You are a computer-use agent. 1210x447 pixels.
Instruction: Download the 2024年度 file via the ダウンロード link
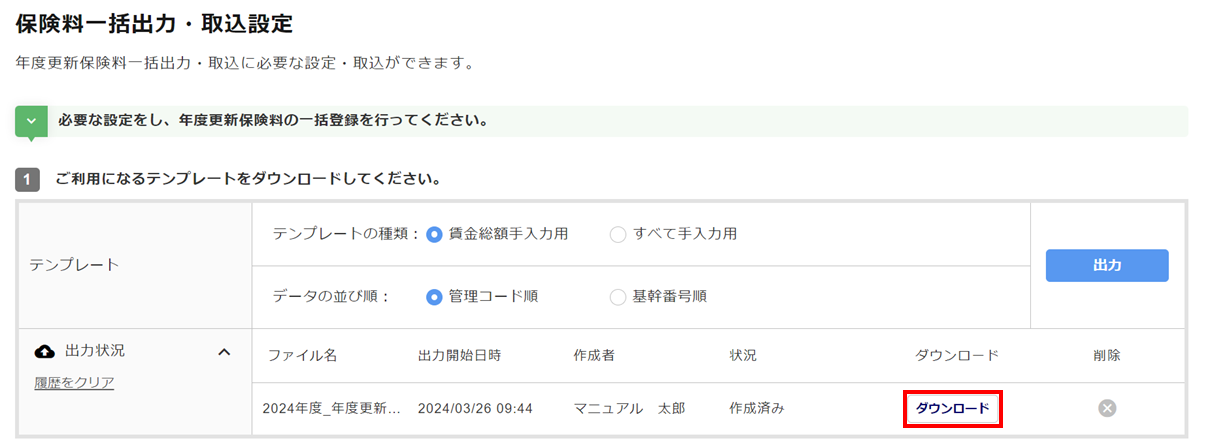point(952,408)
